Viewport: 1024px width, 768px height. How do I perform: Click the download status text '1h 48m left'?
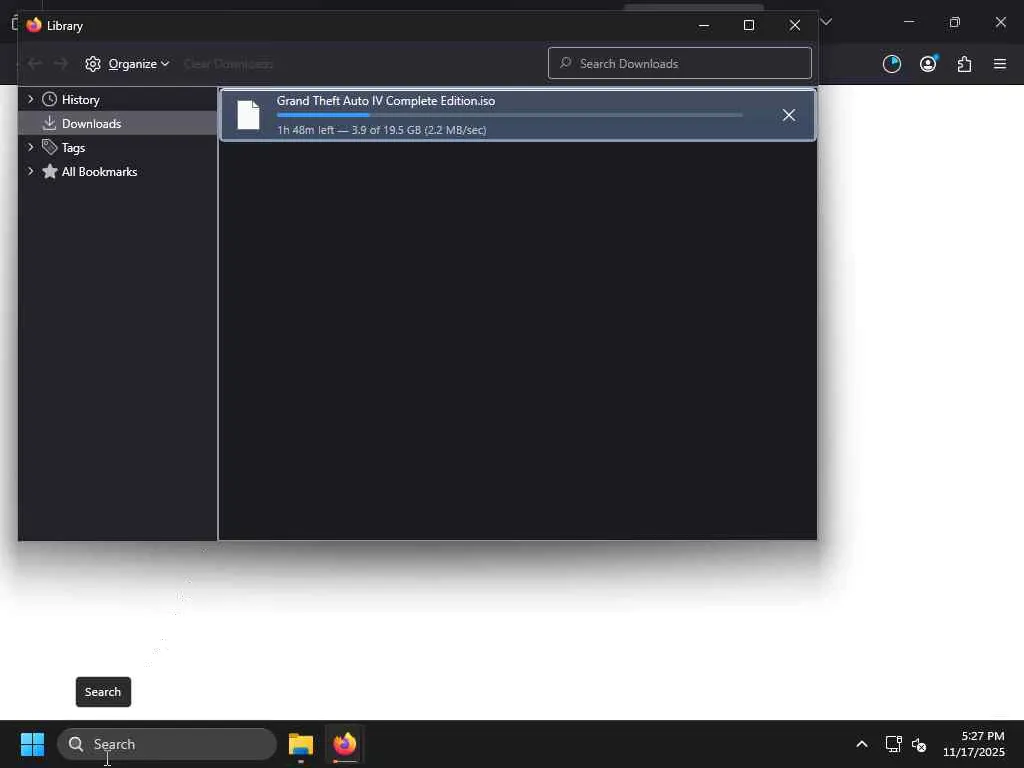[x=305, y=130]
